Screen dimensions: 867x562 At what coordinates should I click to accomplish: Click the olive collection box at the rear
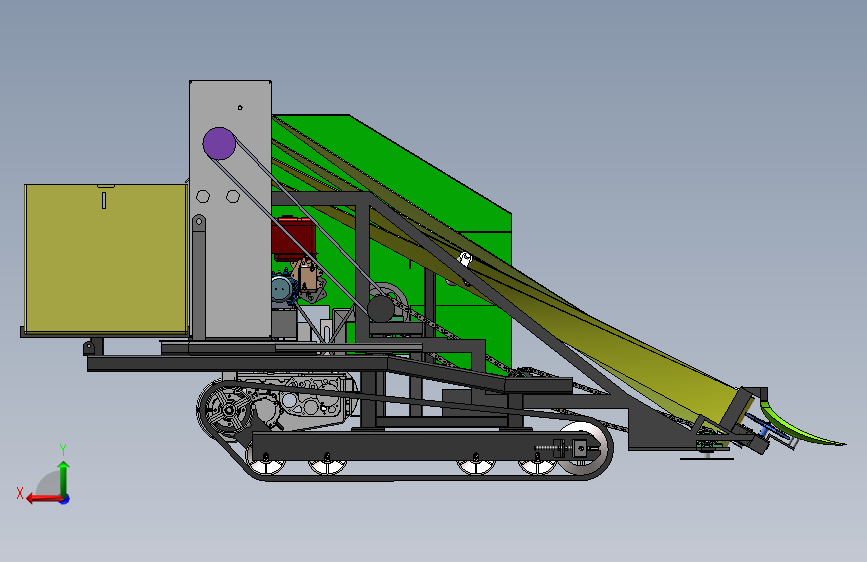106,259
